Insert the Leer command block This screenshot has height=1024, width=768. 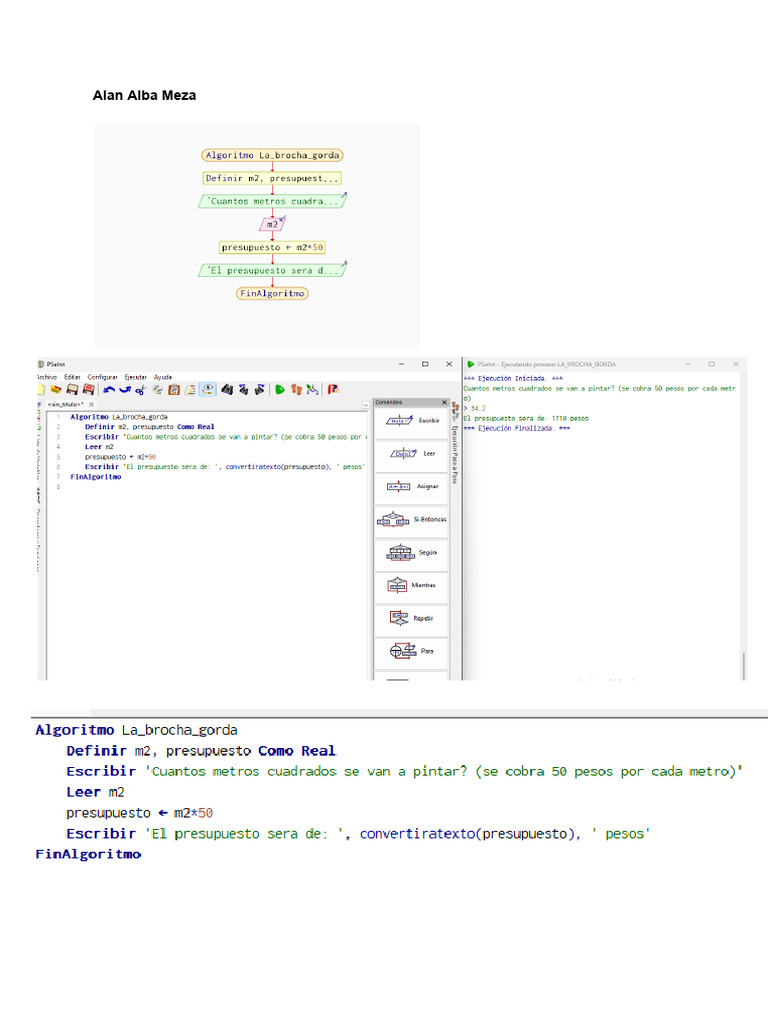411,454
